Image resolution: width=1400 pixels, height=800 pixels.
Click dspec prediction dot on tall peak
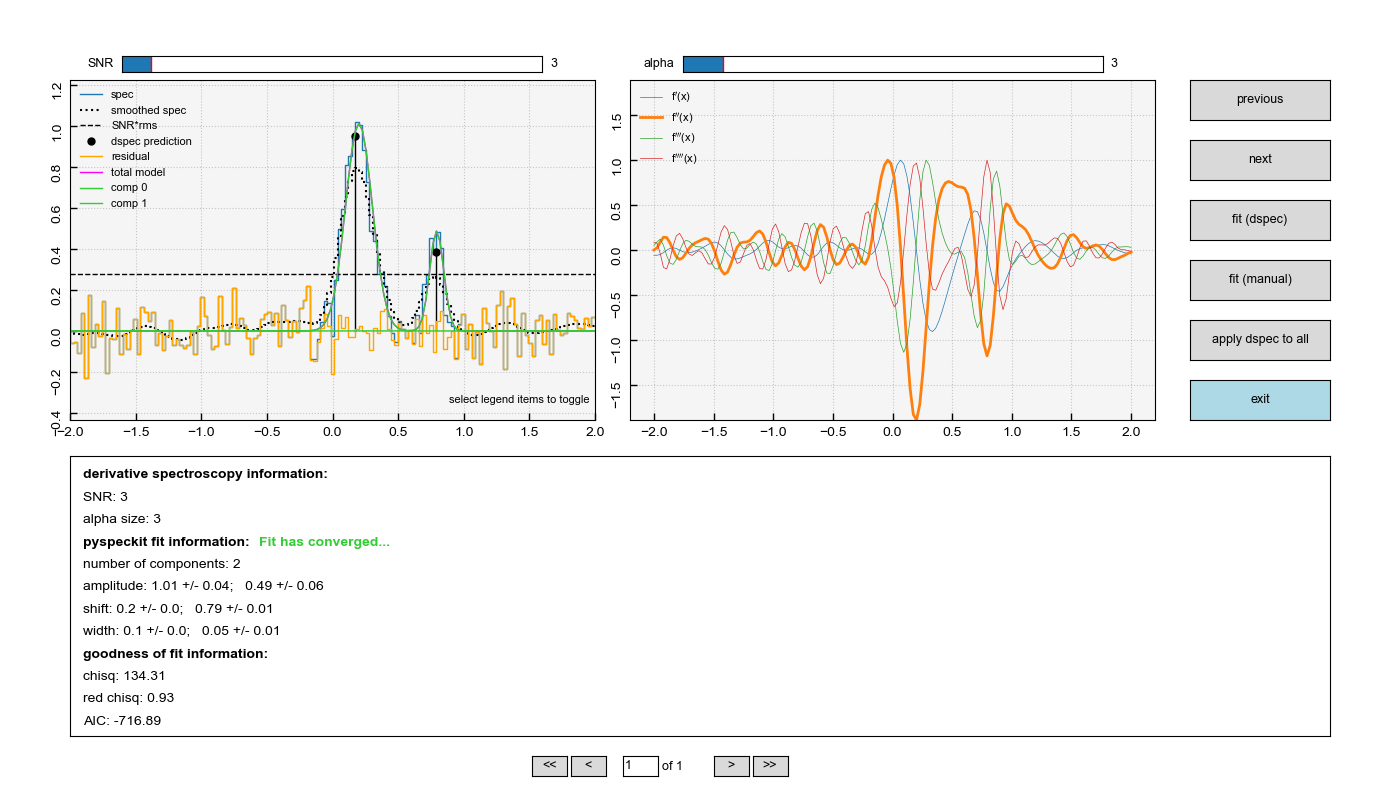(x=355, y=137)
